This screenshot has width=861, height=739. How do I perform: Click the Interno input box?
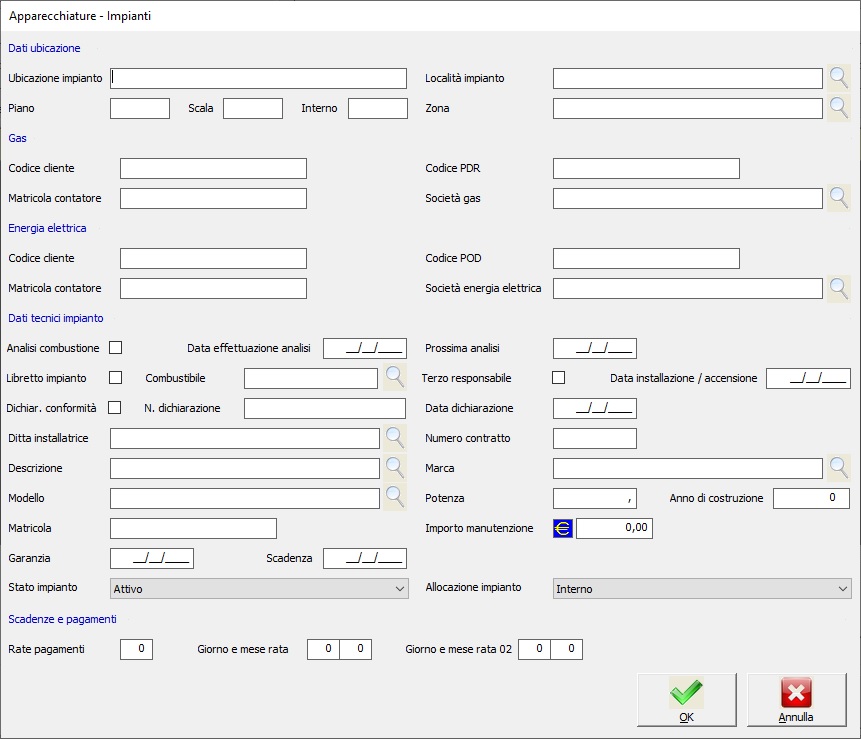378,108
